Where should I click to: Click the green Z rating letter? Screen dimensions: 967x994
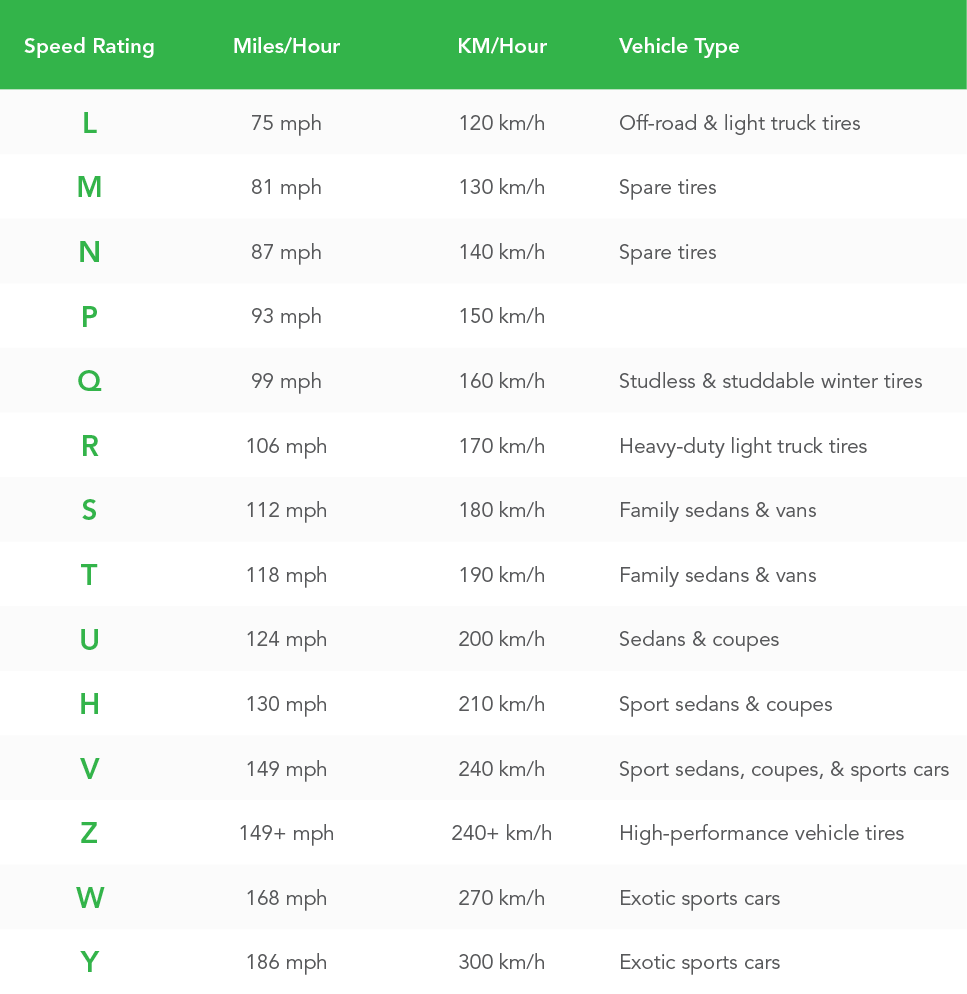pos(89,833)
